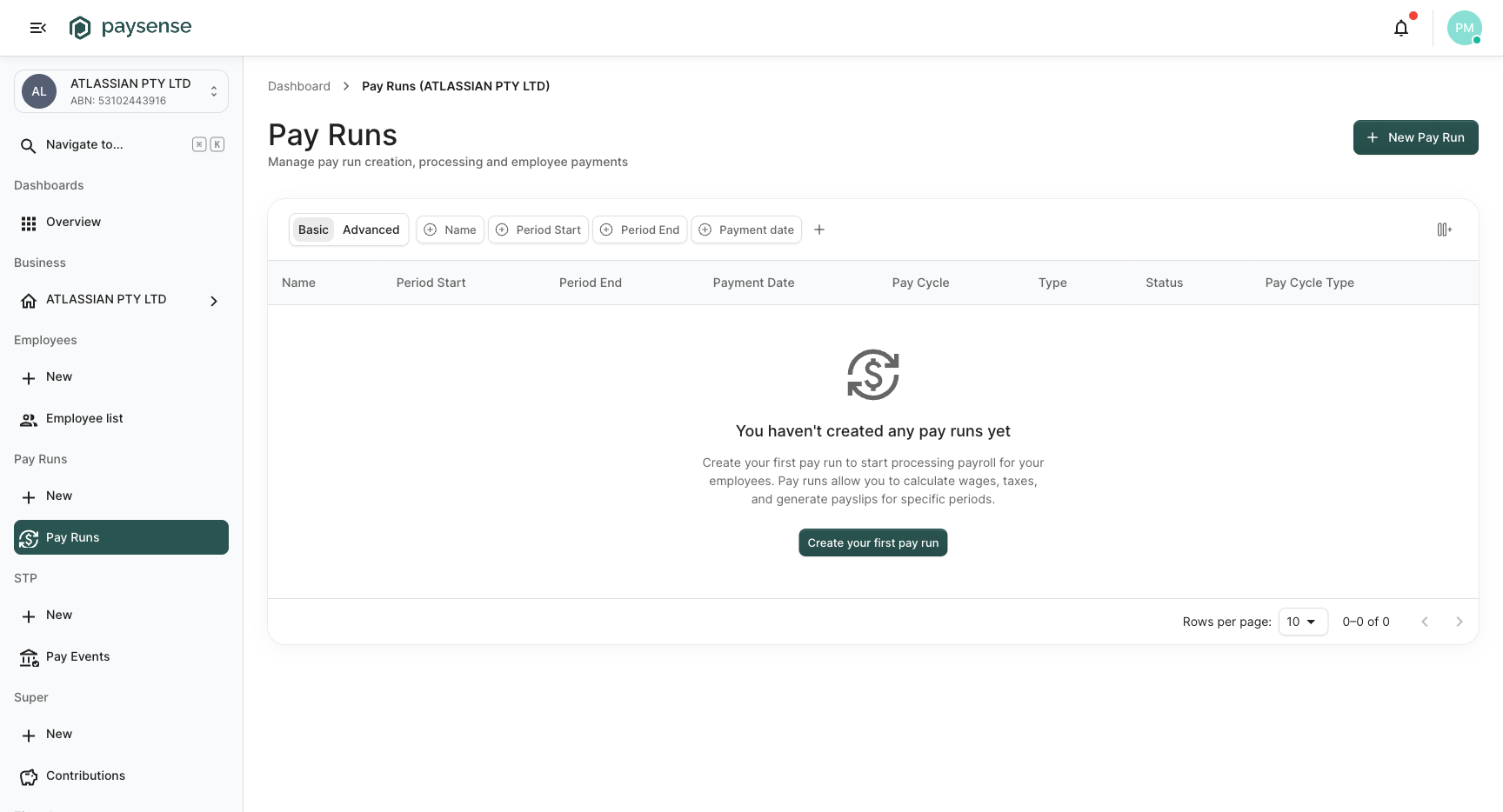The width and height of the screenshot is (1503, 812).
Task: Open the PM user avatar menu
Action: pyautogui.click(x=1465, y=28)
